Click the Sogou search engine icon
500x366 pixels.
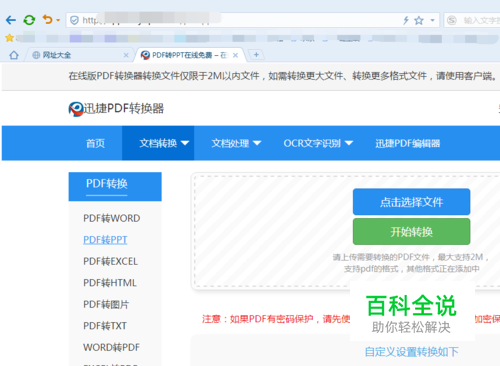coord(452,21)
